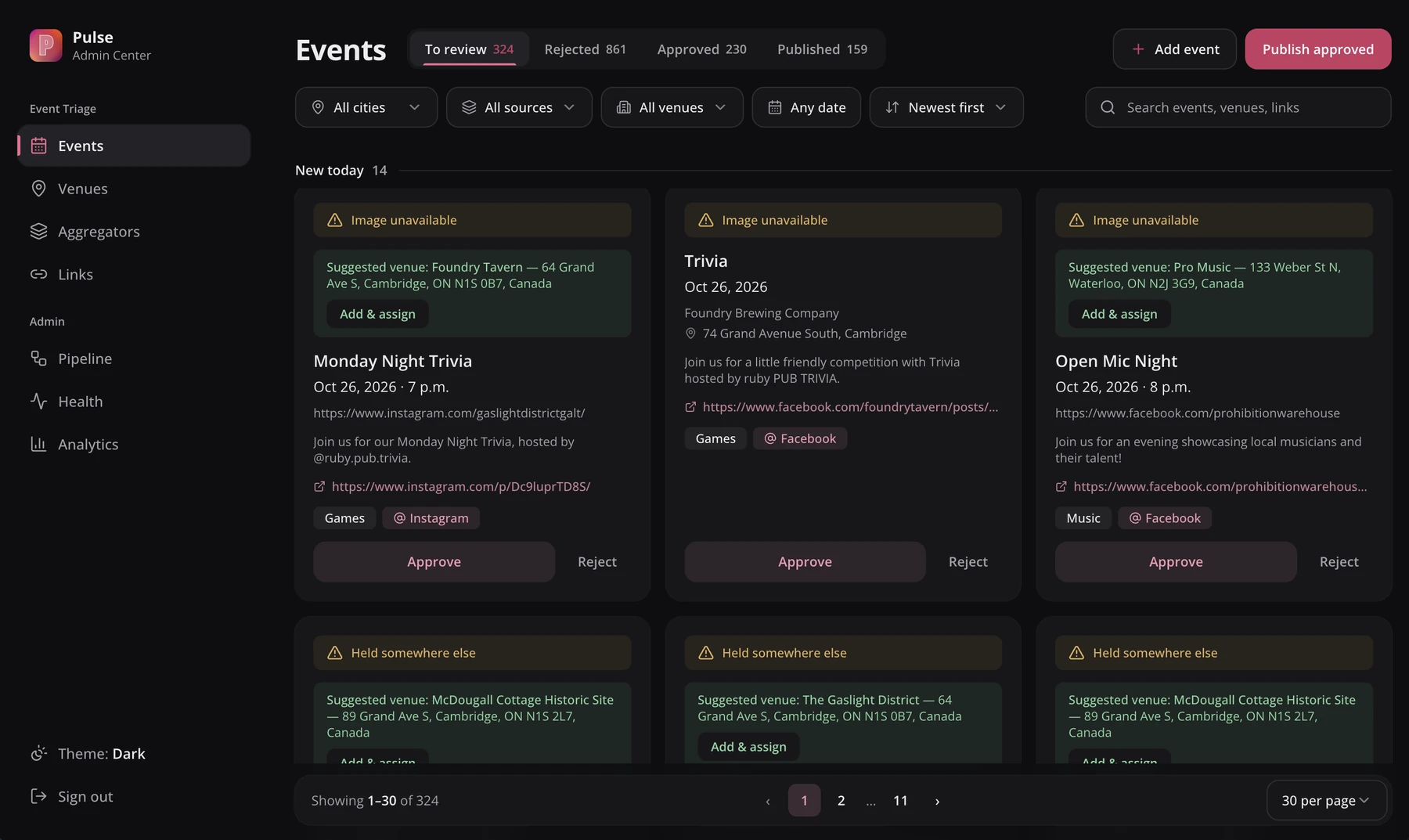Screen dimensions: 1409x840
Task: Open Analytics from the sidebar
Action: [134, 444]
